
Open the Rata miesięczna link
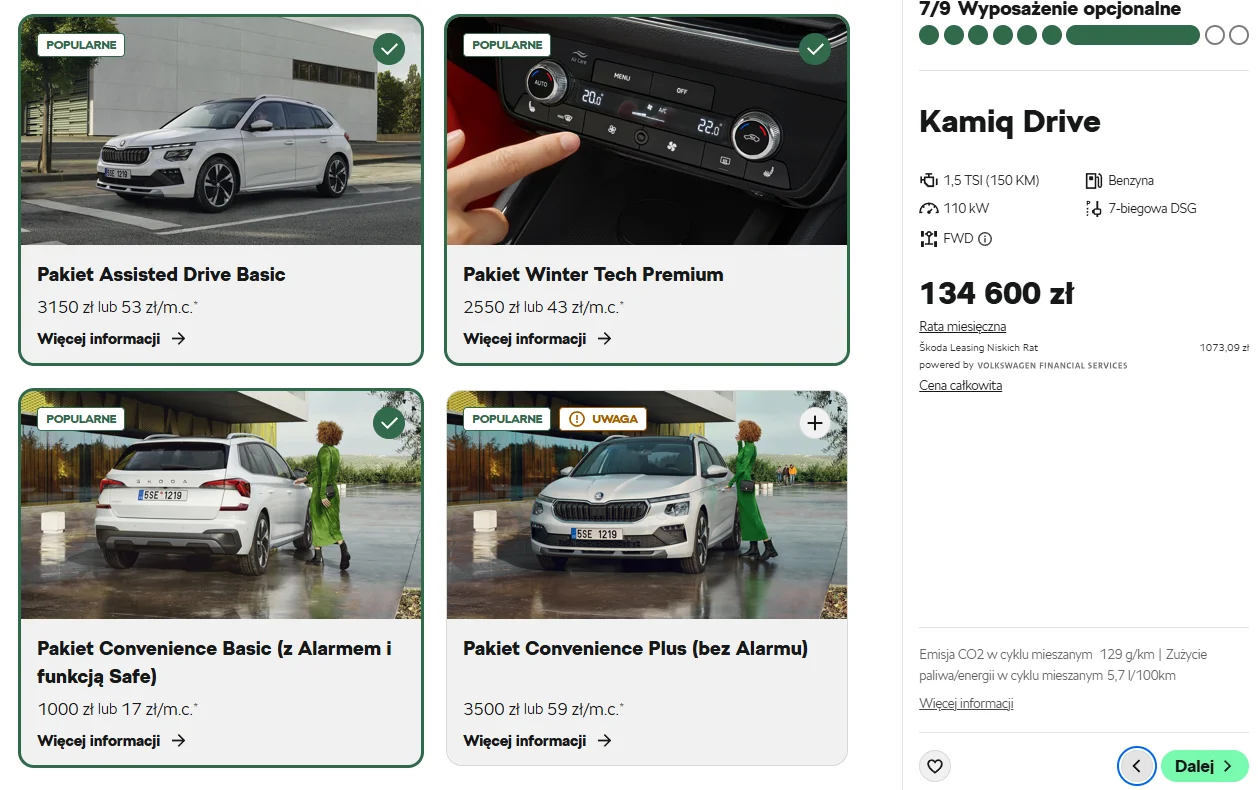pyautogui.click(x=962, y=327)
